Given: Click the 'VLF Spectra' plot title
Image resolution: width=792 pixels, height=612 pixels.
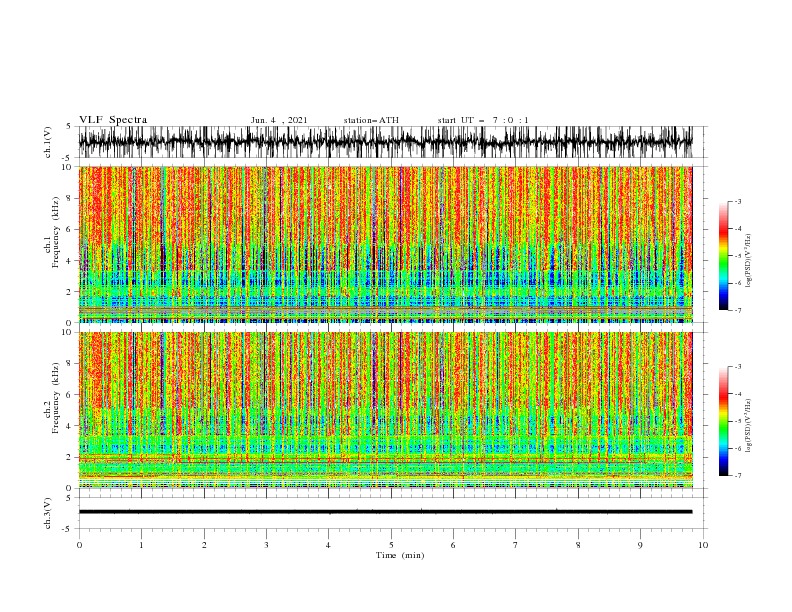Looking at the screenshot, I should coord(113,120).
